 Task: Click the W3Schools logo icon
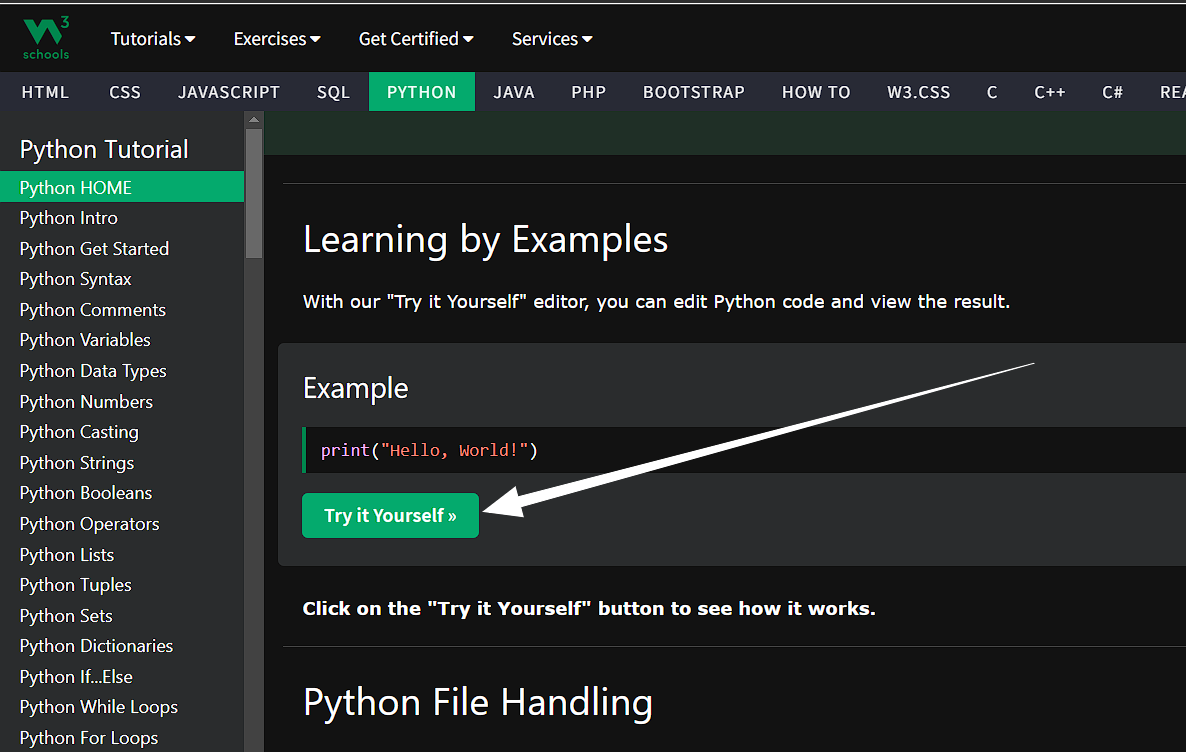[x=46, y=38]
